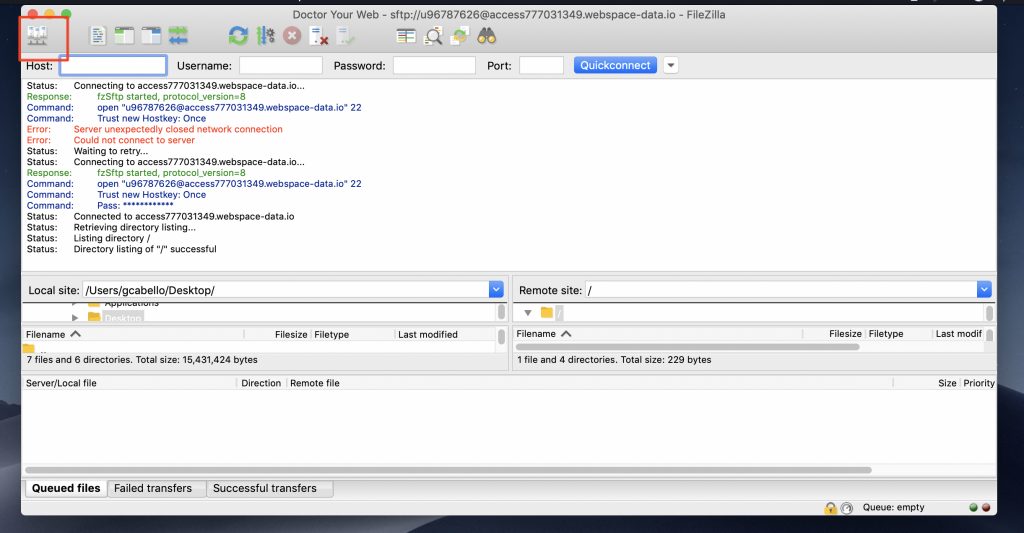Click the Remote site path field

click(781, 290)
